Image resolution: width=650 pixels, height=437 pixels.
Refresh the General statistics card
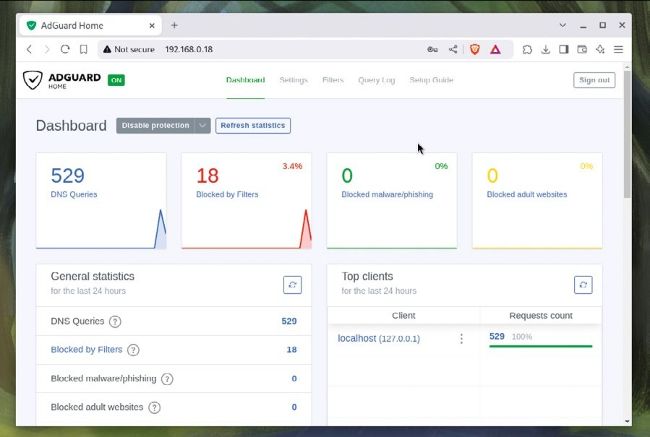coord(292,285)
